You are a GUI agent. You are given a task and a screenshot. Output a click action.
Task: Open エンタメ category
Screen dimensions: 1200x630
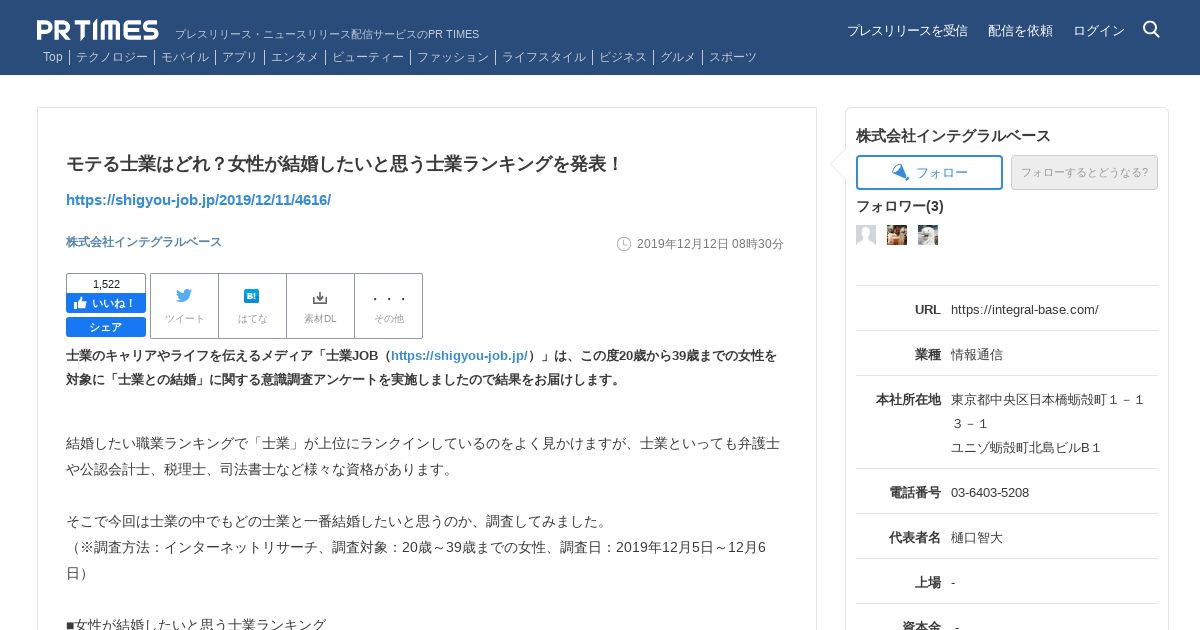click(295, 57)
